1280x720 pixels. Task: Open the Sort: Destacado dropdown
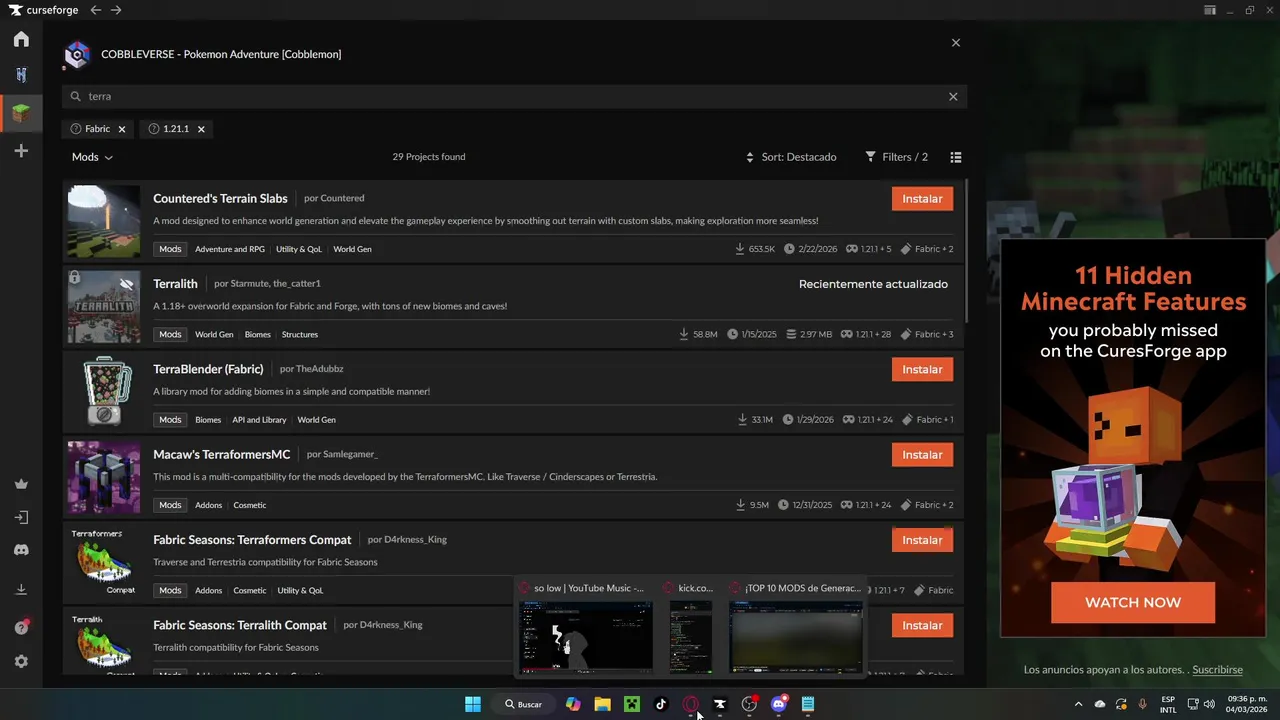click(791, 157)
